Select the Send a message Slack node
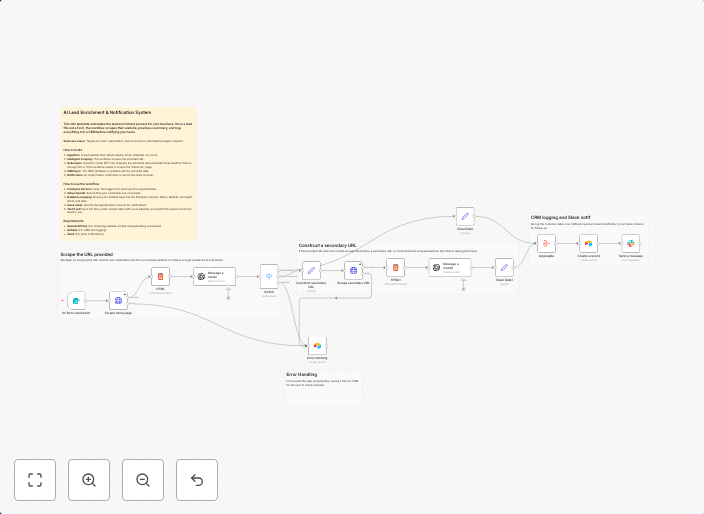Viewport: 704px width, 514px height. click(631, 243)
